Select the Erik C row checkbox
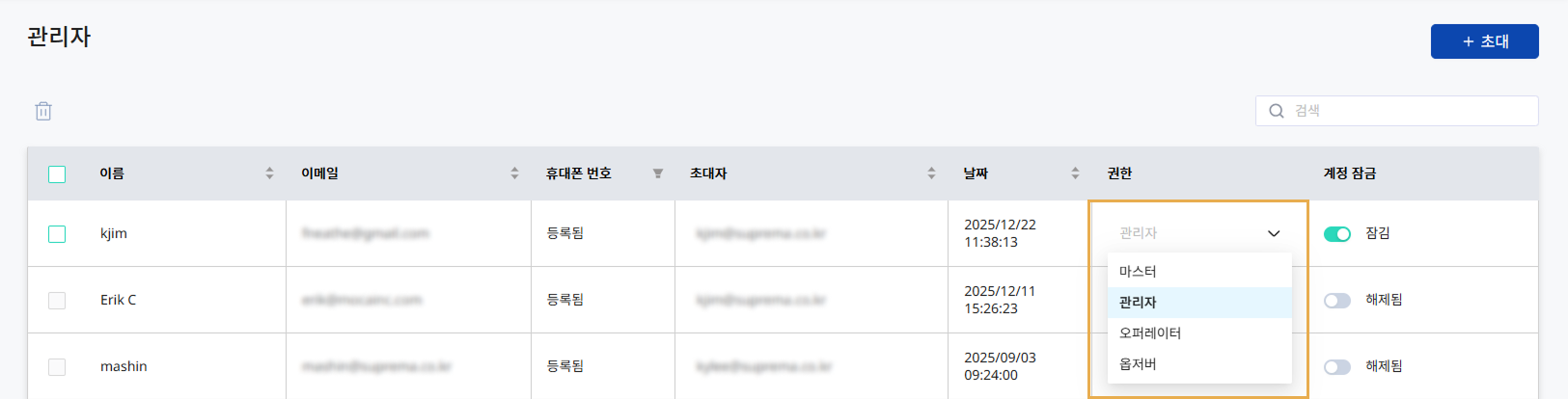 [x=57, y=301]
